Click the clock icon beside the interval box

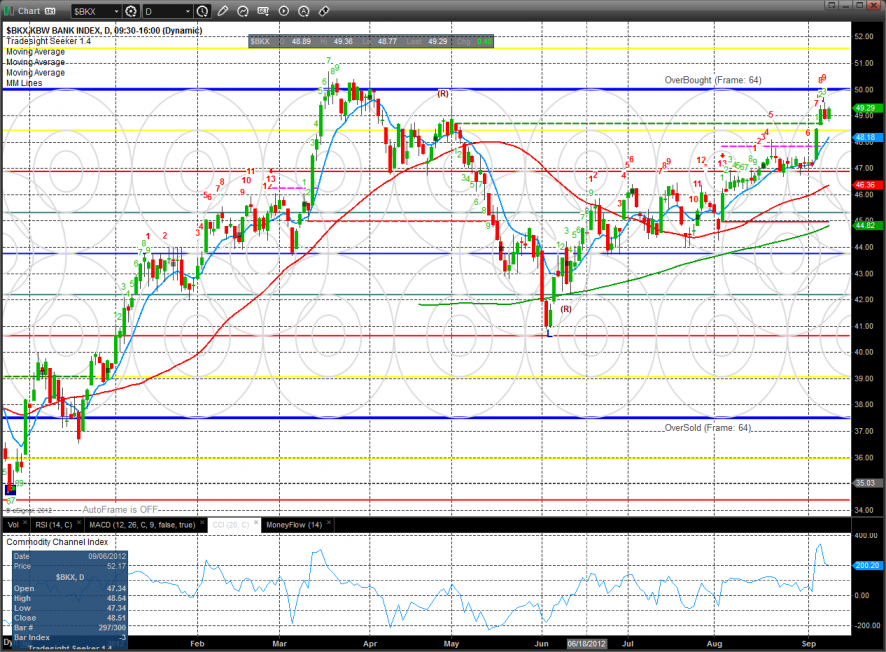point(204,12)
